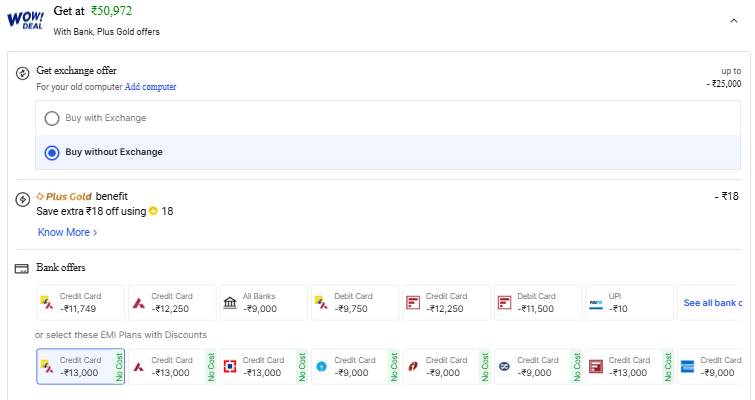Click the WOW! Deal logo

(x=24, y=21)
